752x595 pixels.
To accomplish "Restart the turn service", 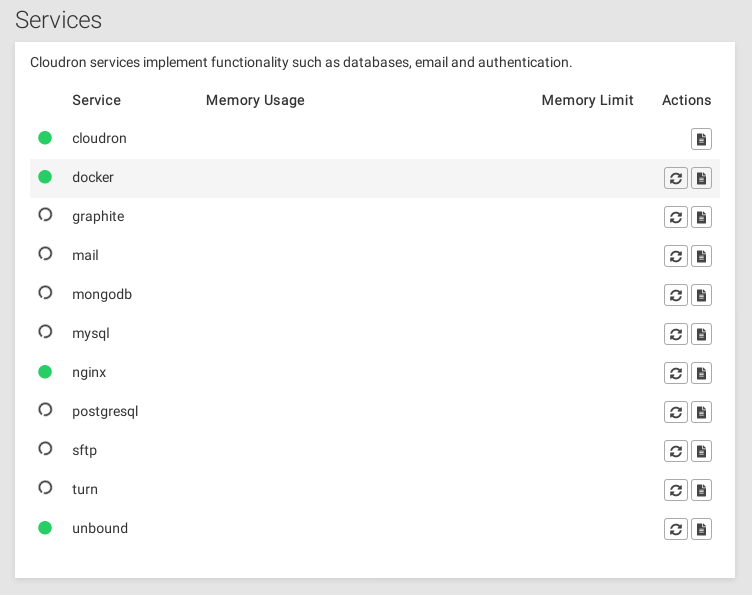I will tap(676, 490).
